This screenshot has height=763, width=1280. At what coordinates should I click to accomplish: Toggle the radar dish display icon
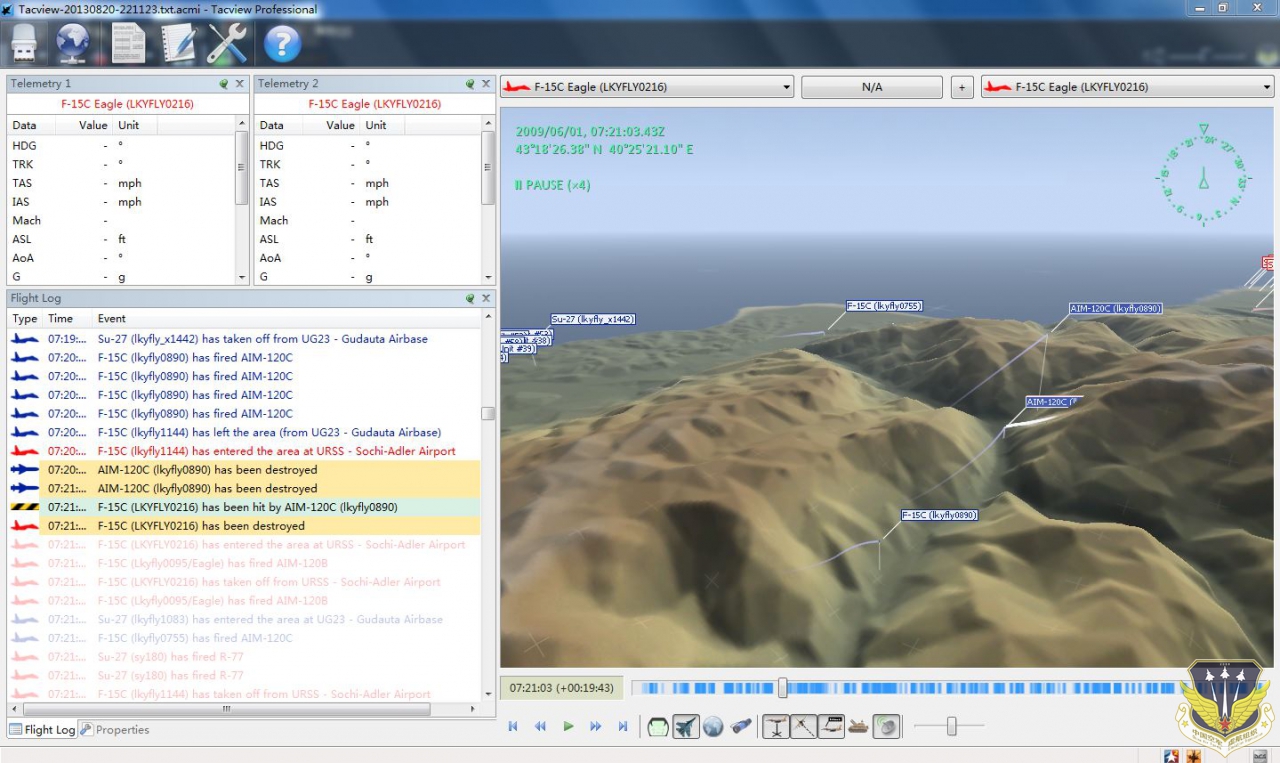[886, 727]
